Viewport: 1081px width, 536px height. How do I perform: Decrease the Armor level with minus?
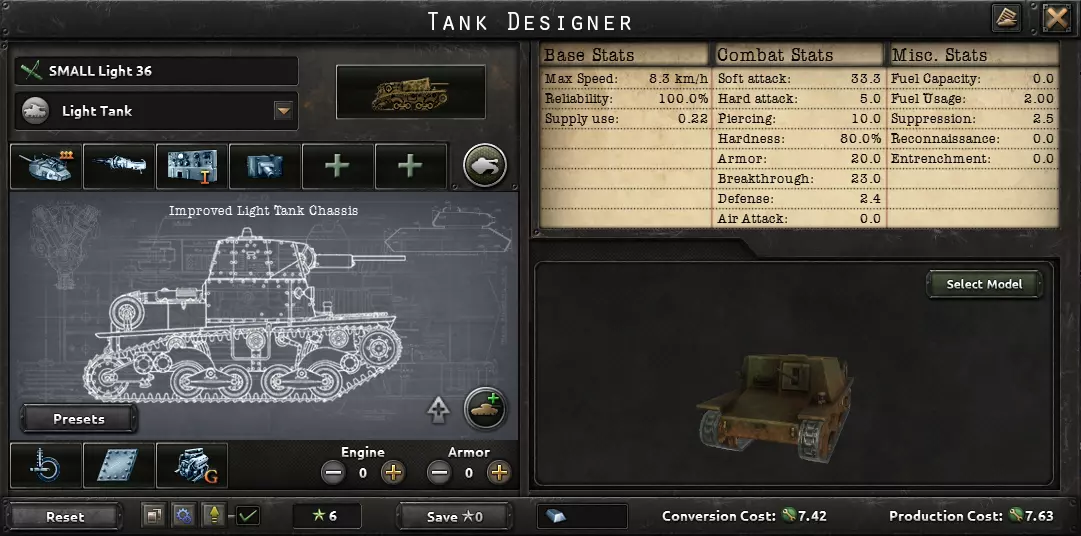tap(438, 473)
